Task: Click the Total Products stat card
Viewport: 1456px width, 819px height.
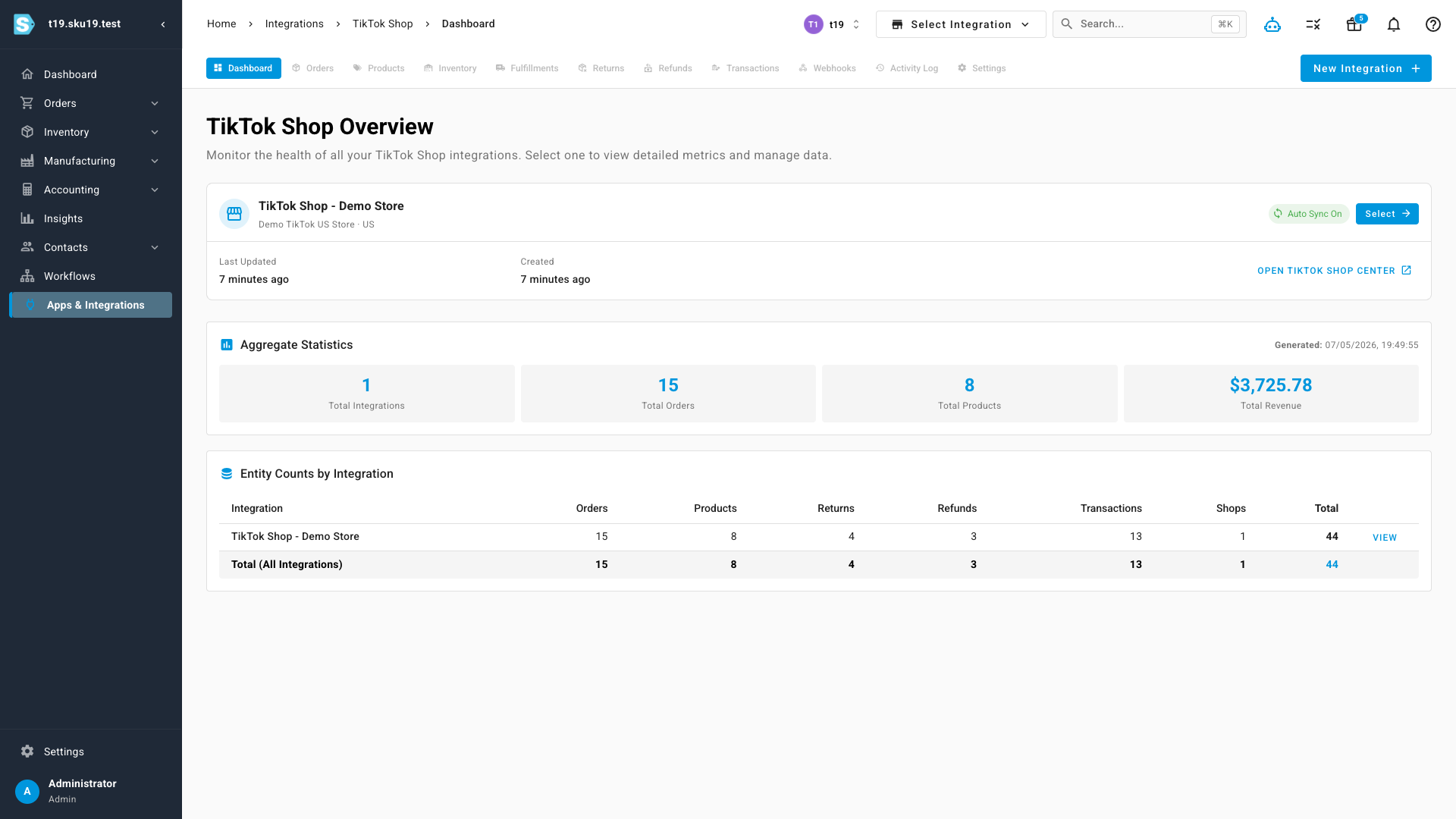Action: click(x=969, y=394)
